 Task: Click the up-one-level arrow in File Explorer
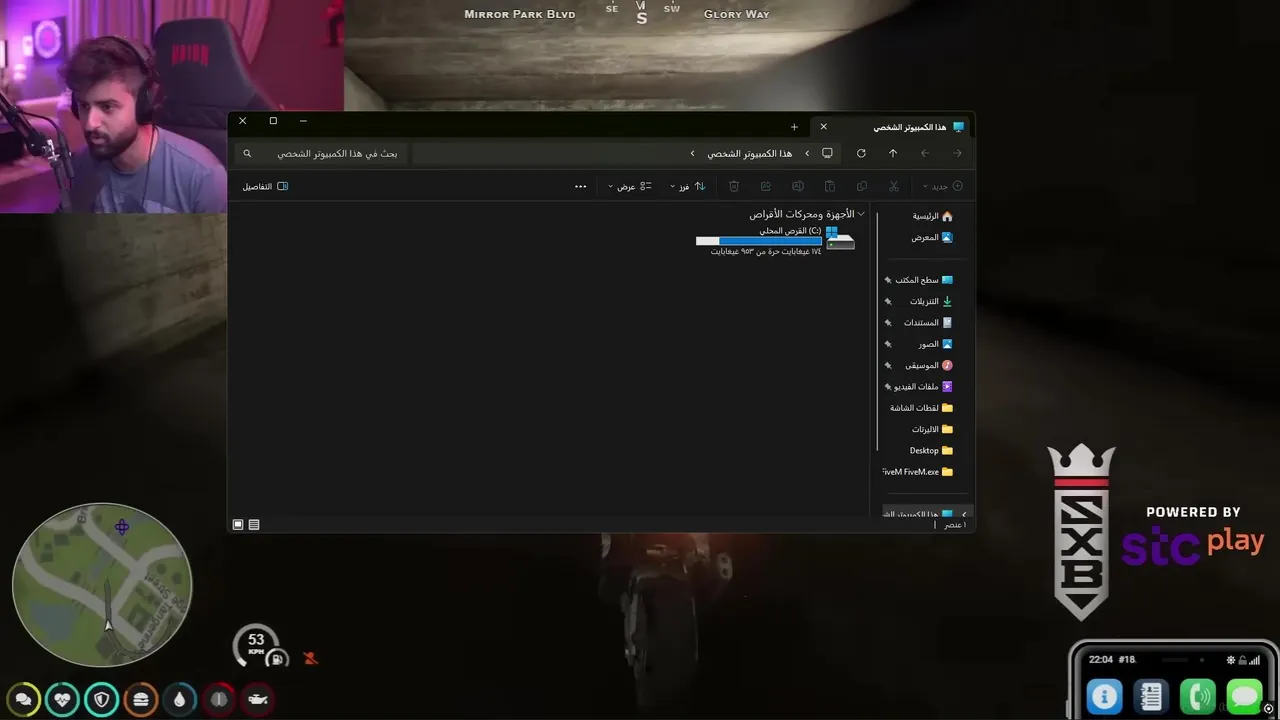pos(893,153)
